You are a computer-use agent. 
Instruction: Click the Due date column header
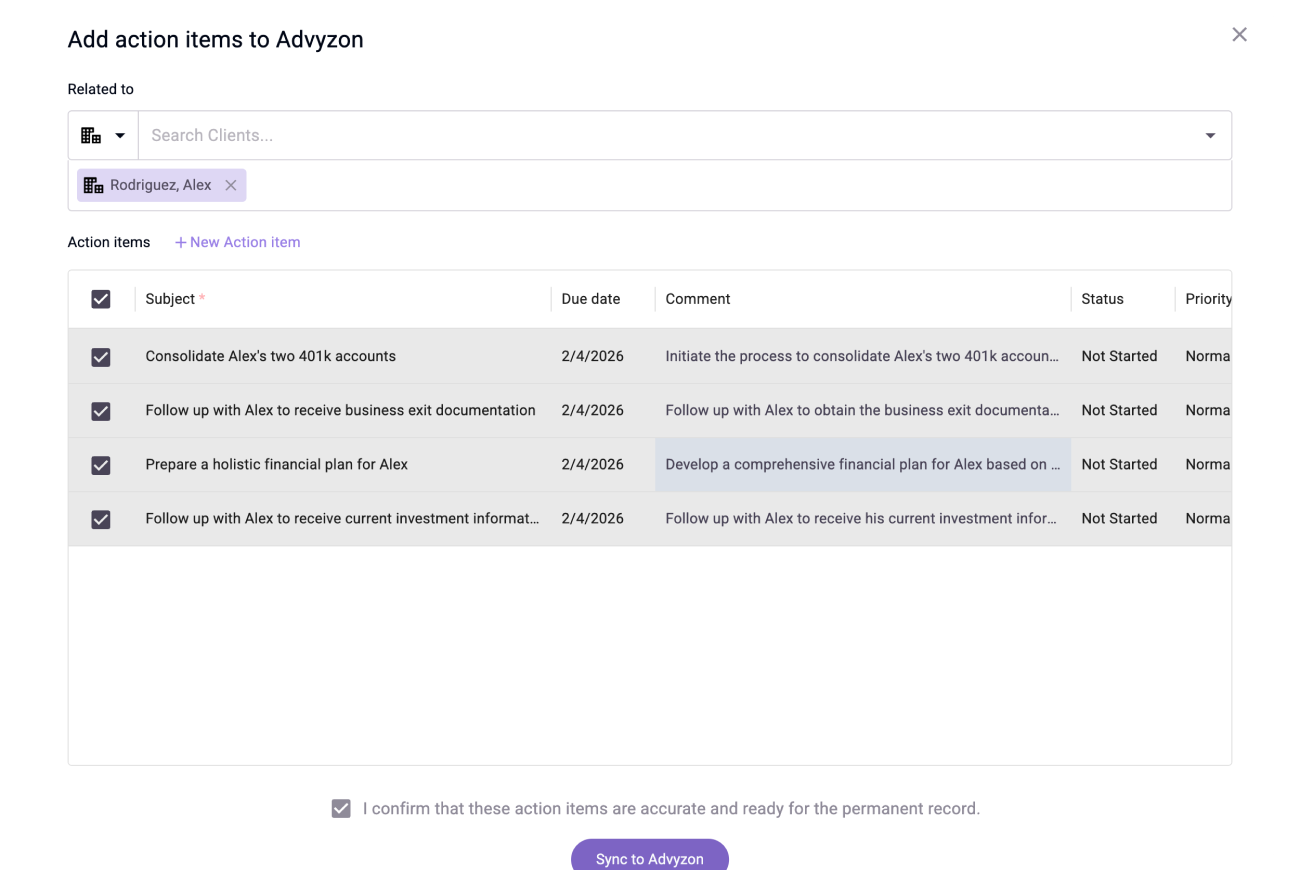click(603, 299)
